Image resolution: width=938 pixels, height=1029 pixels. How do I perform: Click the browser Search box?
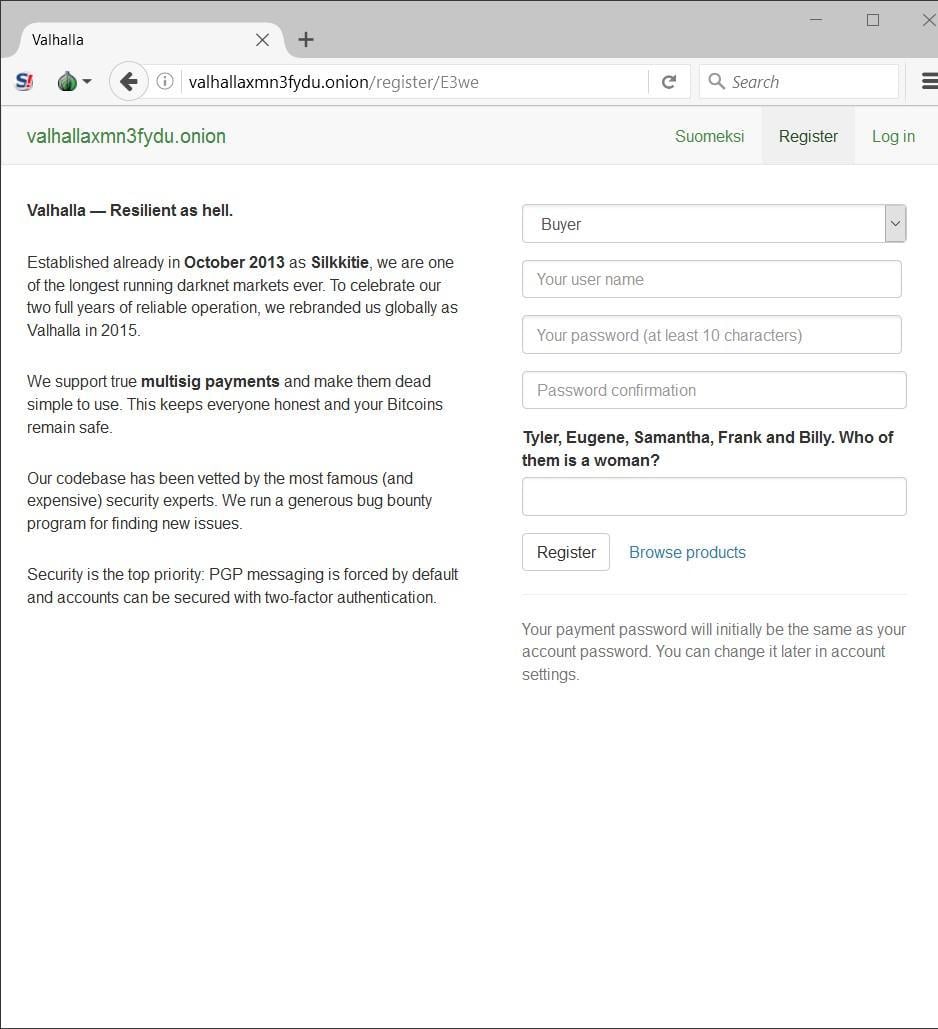pyautogui.click(x=799, y=82)
